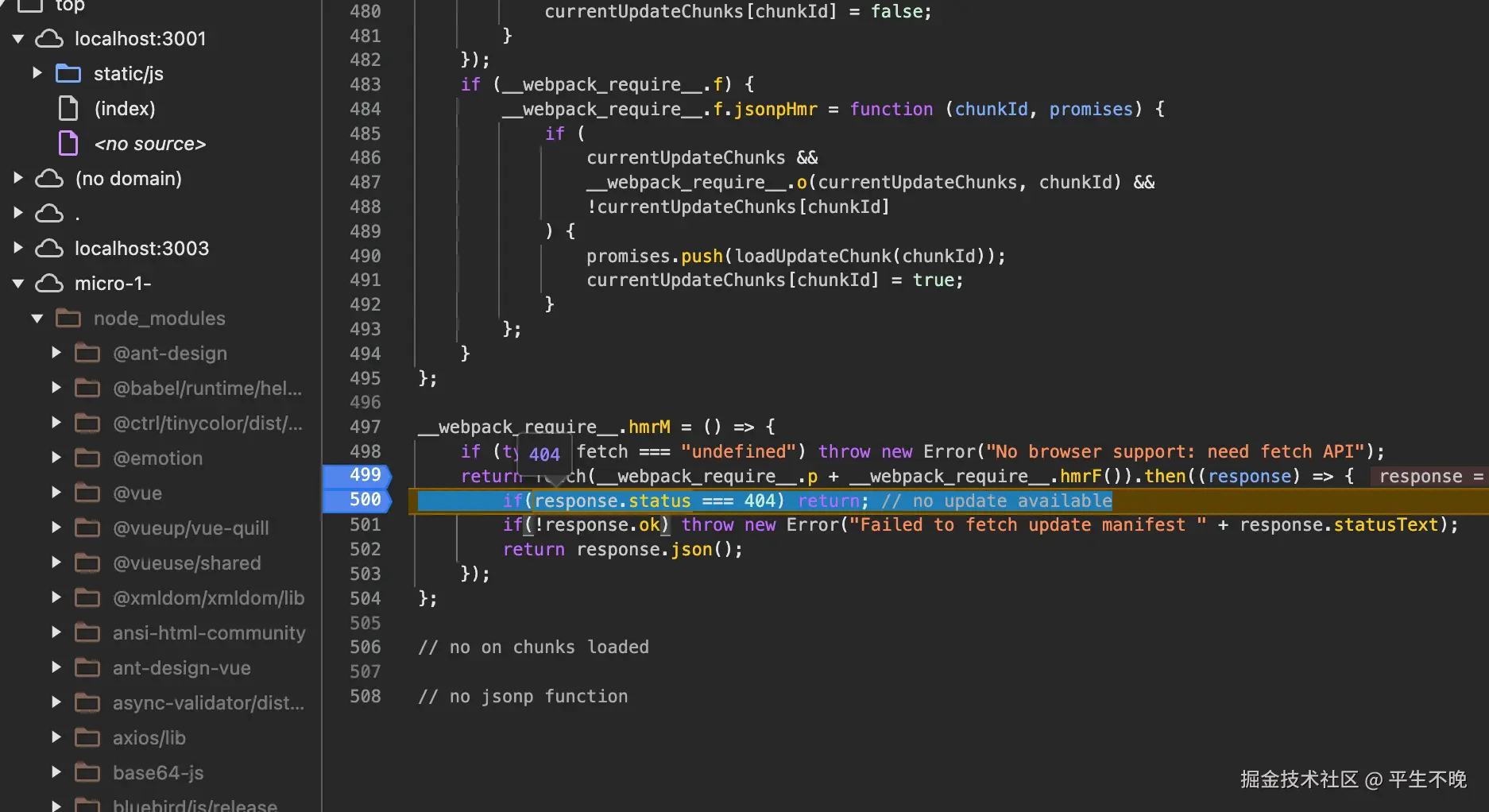Click the @vueuse/shared folder icon
This screenshot has height=812, width=1489.
[87, 563]
